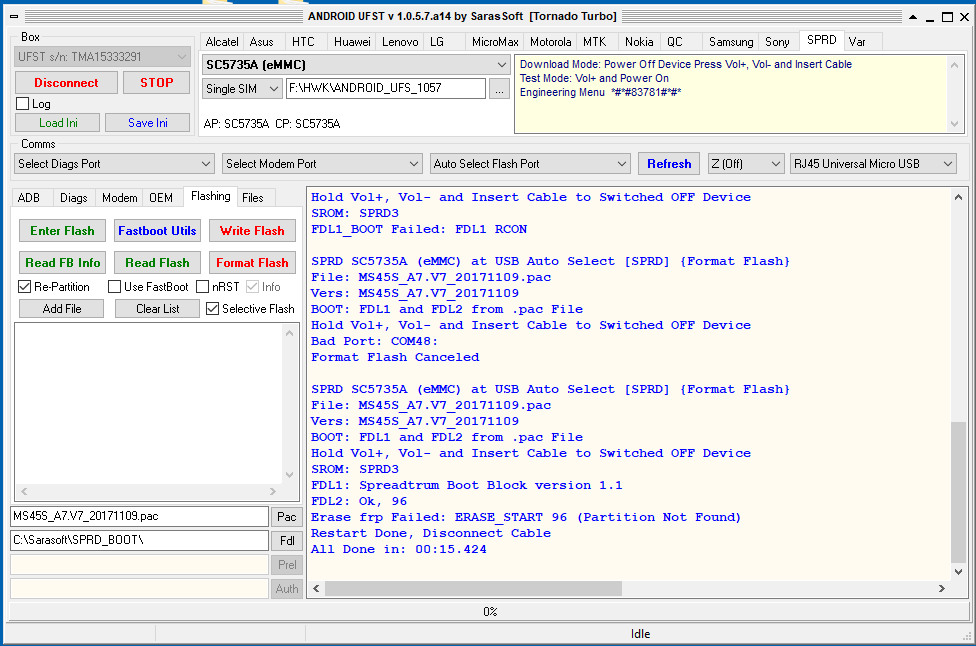Viewport: 976px width, 646px height.
Task: Select the Sony brand tab
Action: [777, 42]
